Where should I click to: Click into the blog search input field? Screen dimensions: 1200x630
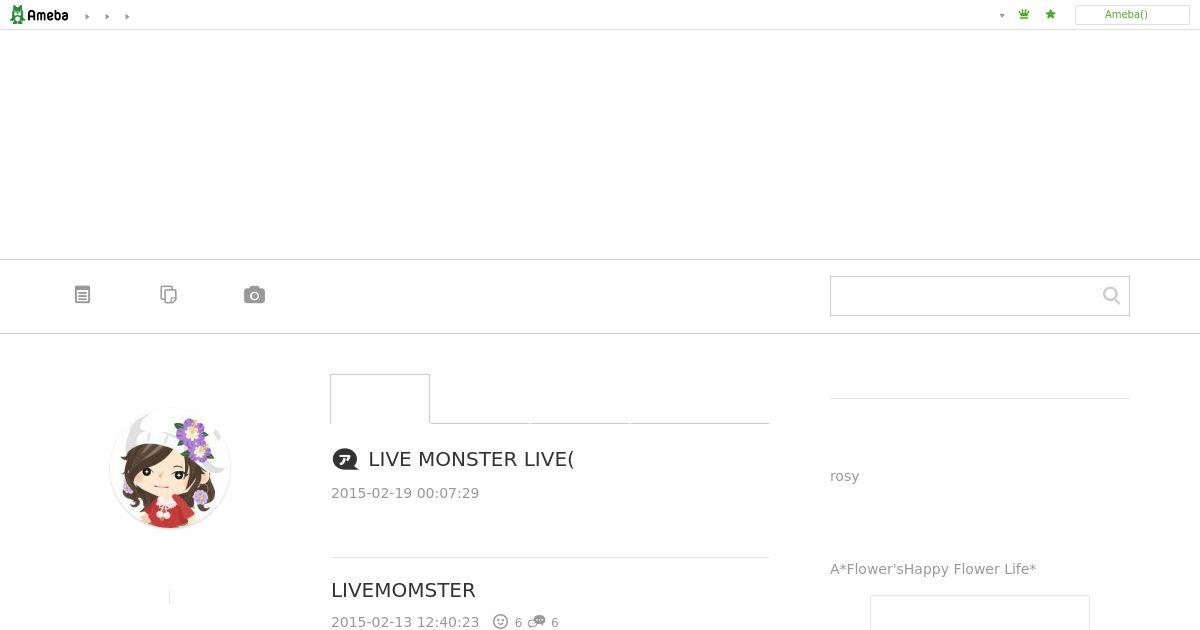click(963, 296)
